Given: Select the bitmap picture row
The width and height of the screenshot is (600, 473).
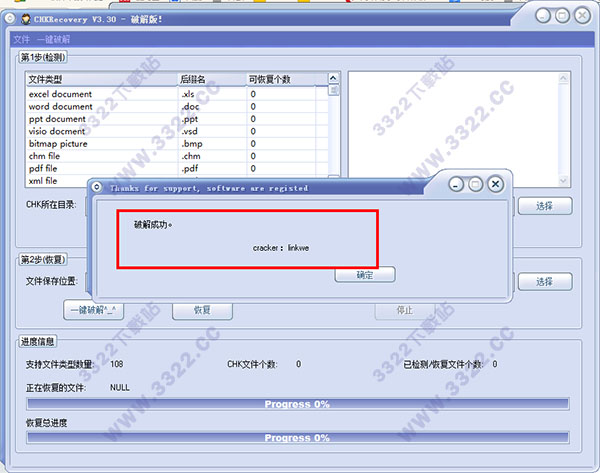Looking at the screenshot, I should [x=177, y=144].
